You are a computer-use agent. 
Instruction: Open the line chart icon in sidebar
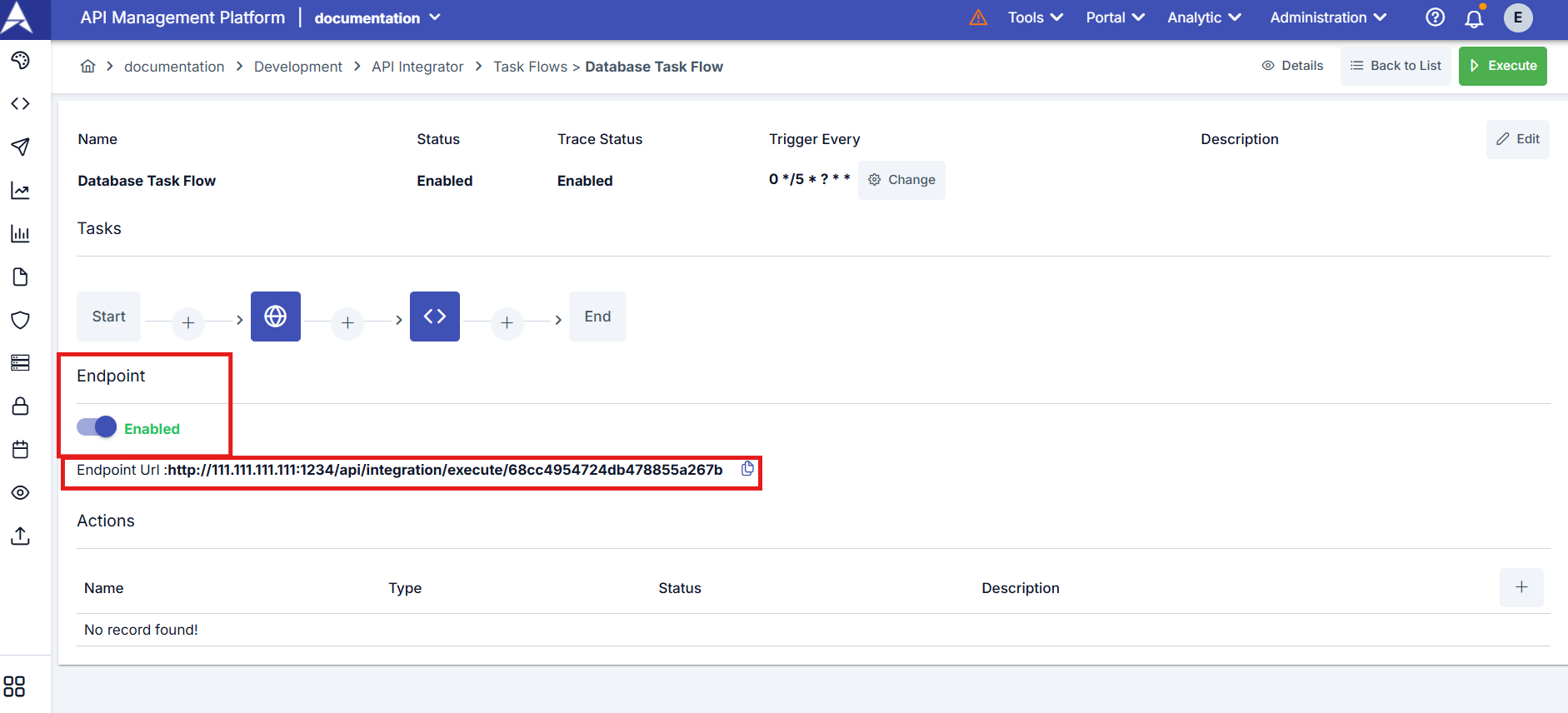20,191
